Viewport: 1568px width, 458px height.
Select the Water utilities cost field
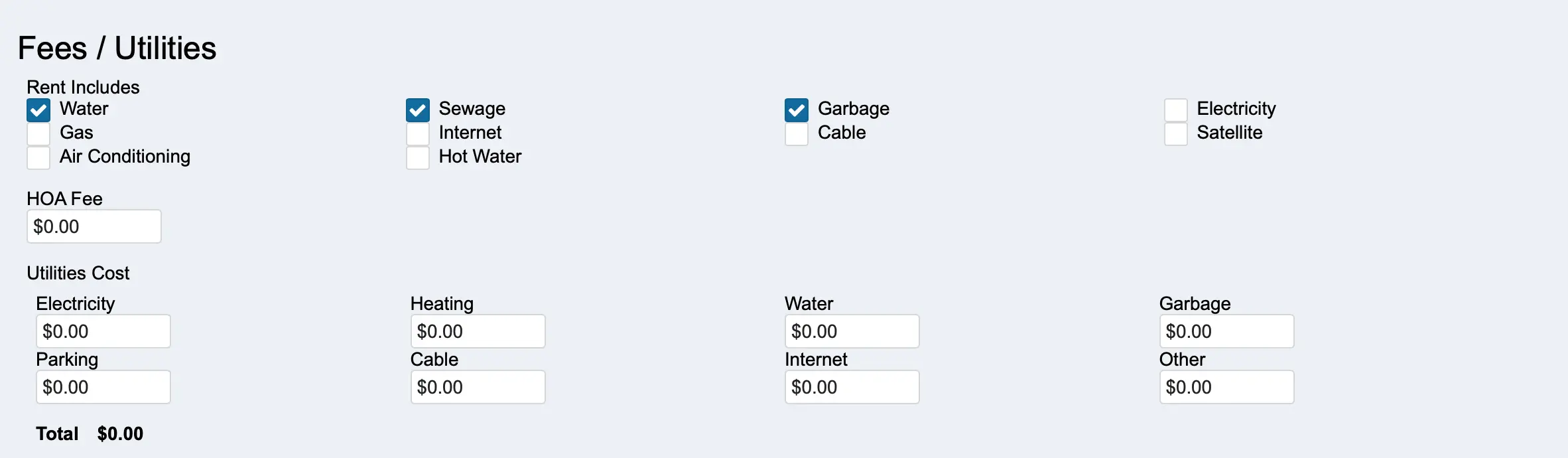852,332
